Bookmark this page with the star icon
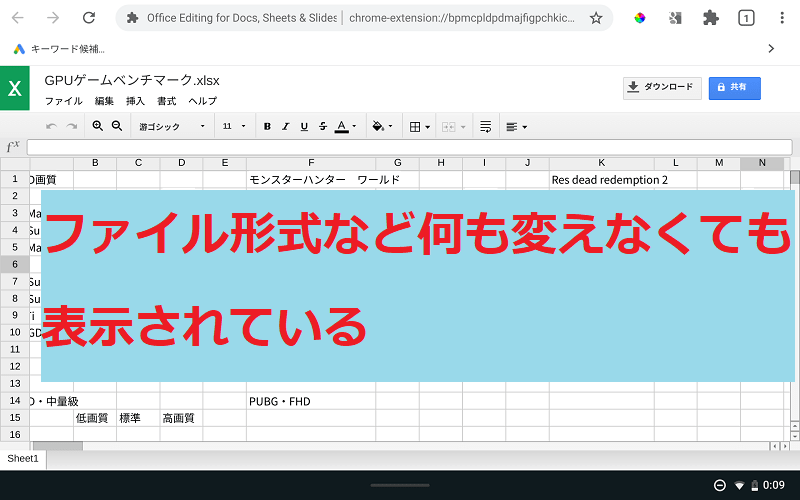Viewport: 800px width, 500px height. pyautogui.click(x=595, y=18)
